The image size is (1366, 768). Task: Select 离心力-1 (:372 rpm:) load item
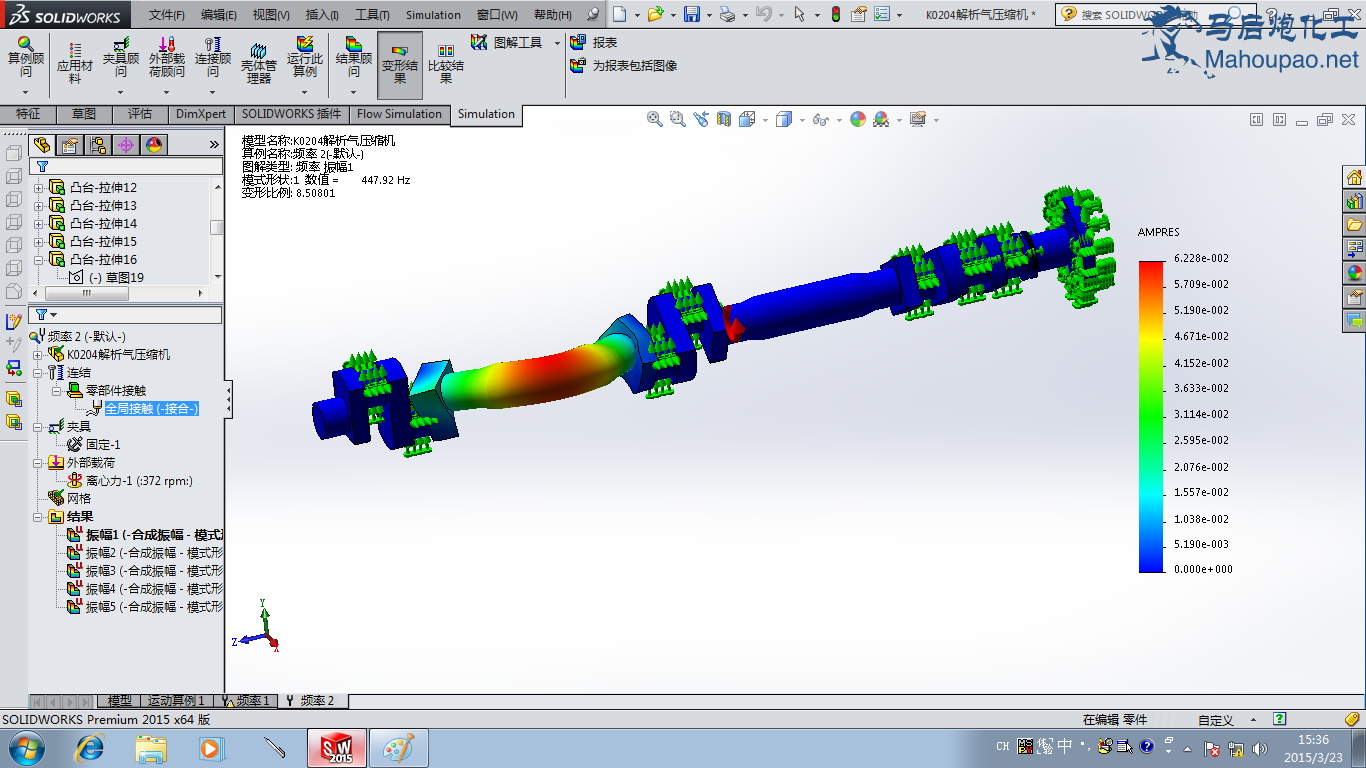coord(139,481)
